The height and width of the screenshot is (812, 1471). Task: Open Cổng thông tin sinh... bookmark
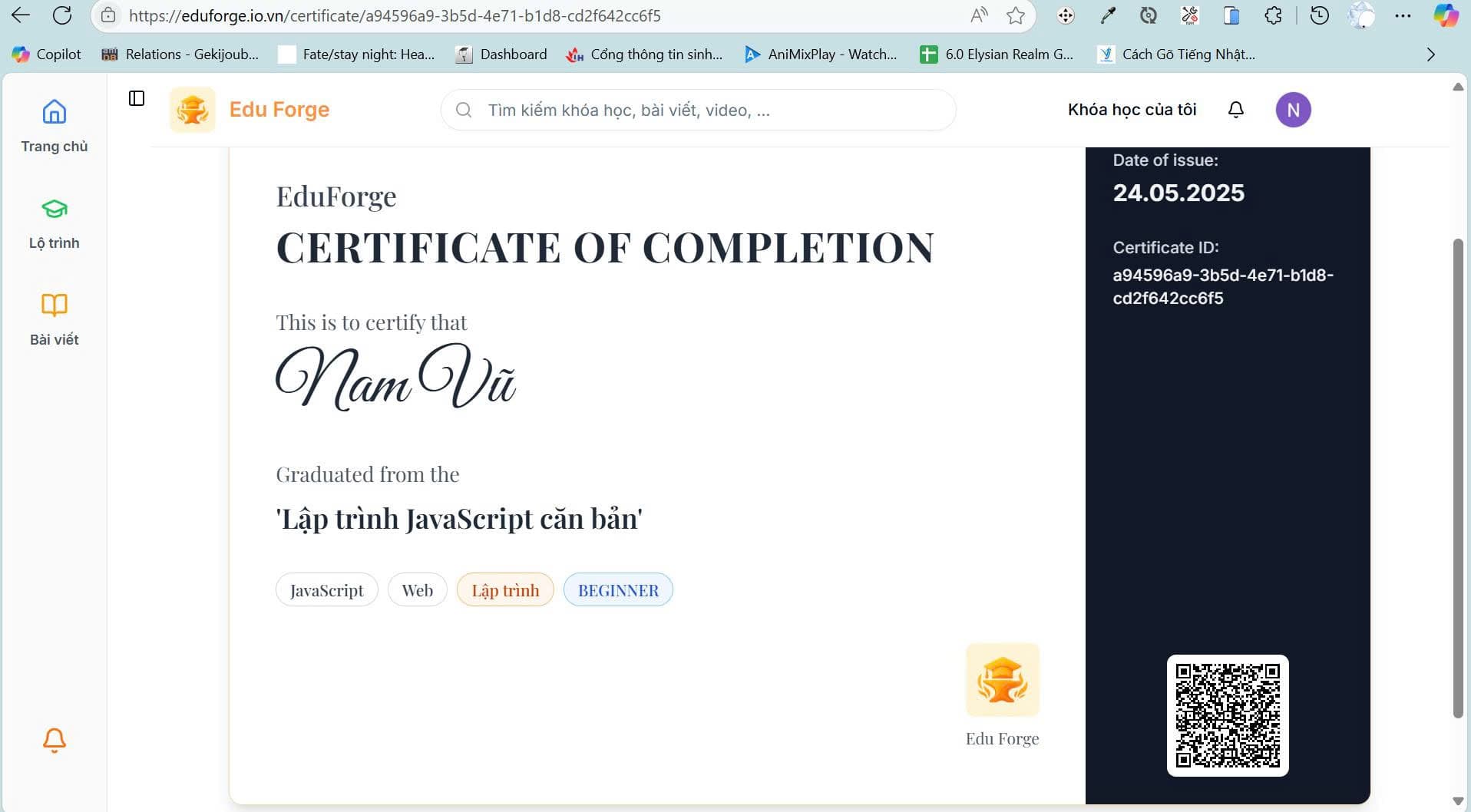click(x=645, y=54)
